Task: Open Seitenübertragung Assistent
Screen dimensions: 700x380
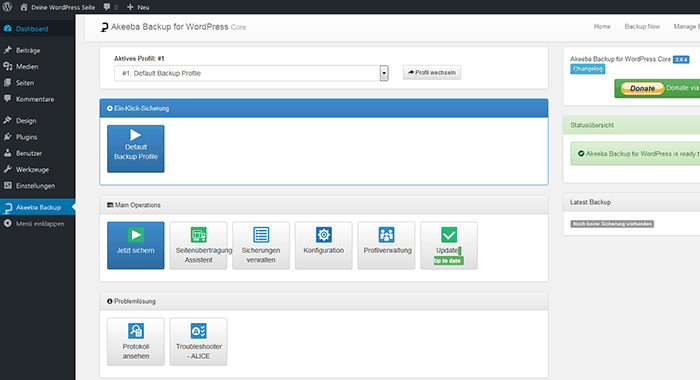Action: pyautogui.click(x=198, y=246)
